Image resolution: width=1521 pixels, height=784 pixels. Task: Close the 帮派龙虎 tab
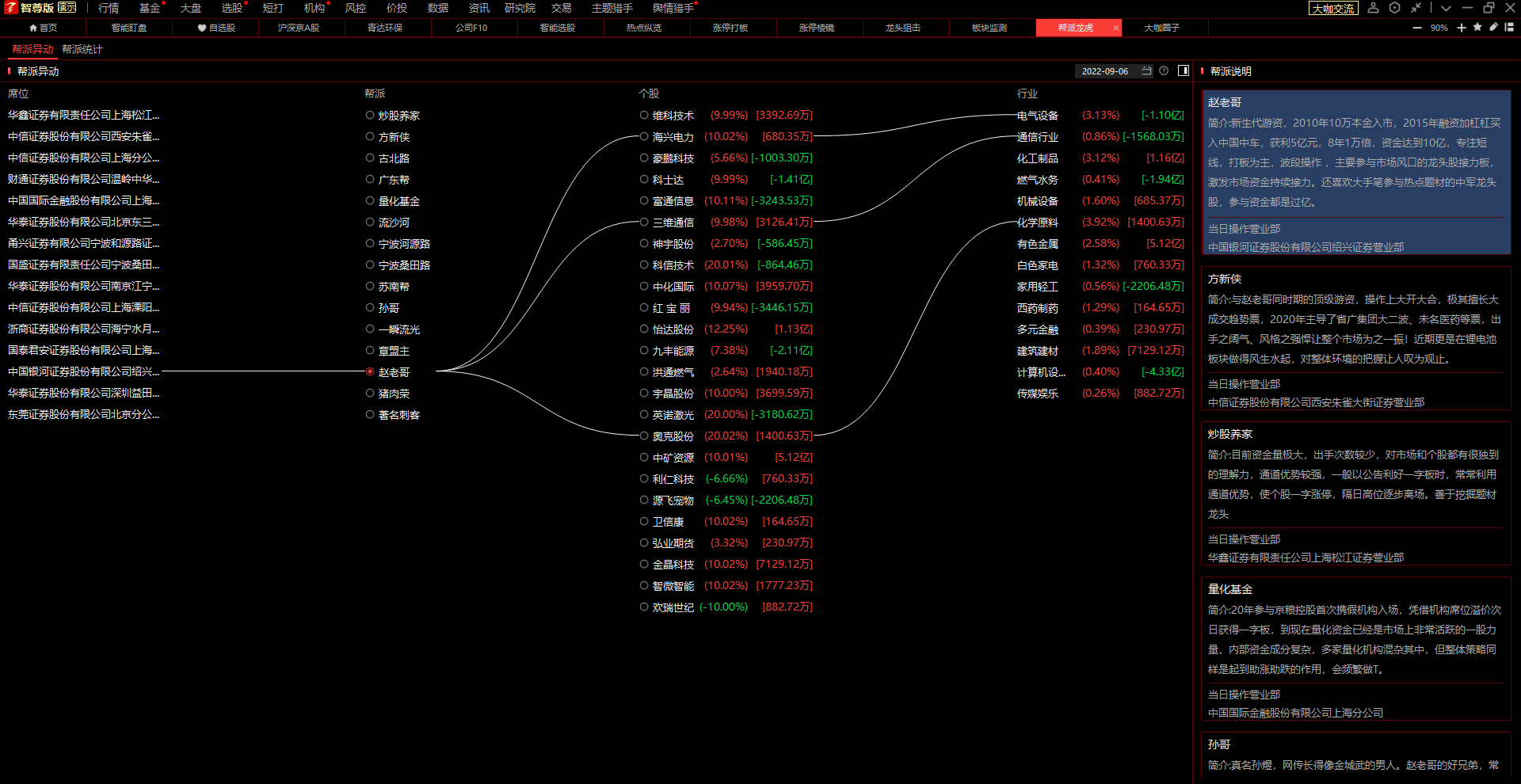tap(1116, 28)
